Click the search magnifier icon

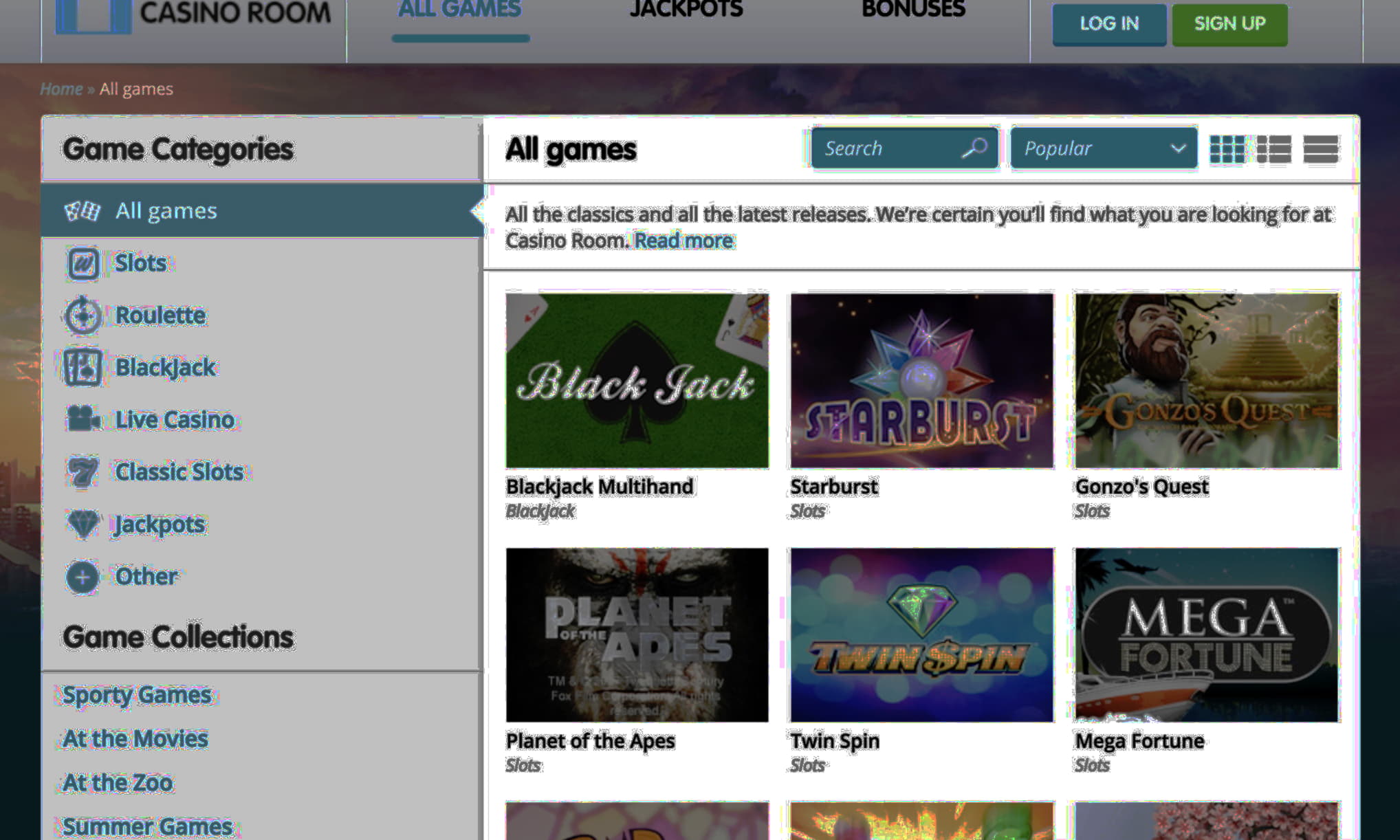coord(974,147)
